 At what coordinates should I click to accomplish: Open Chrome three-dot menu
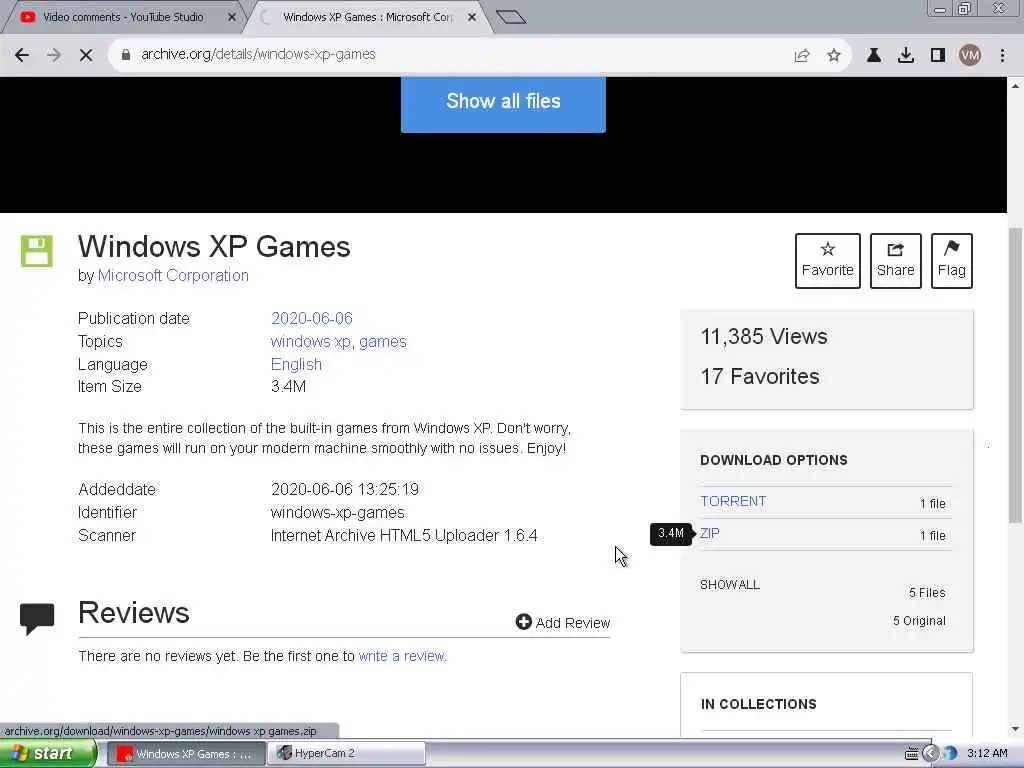point(1002,55)
